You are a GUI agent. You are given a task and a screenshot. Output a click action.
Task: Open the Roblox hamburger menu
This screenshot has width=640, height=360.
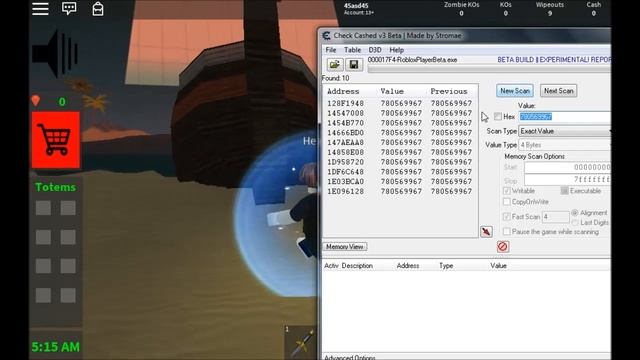40,9
